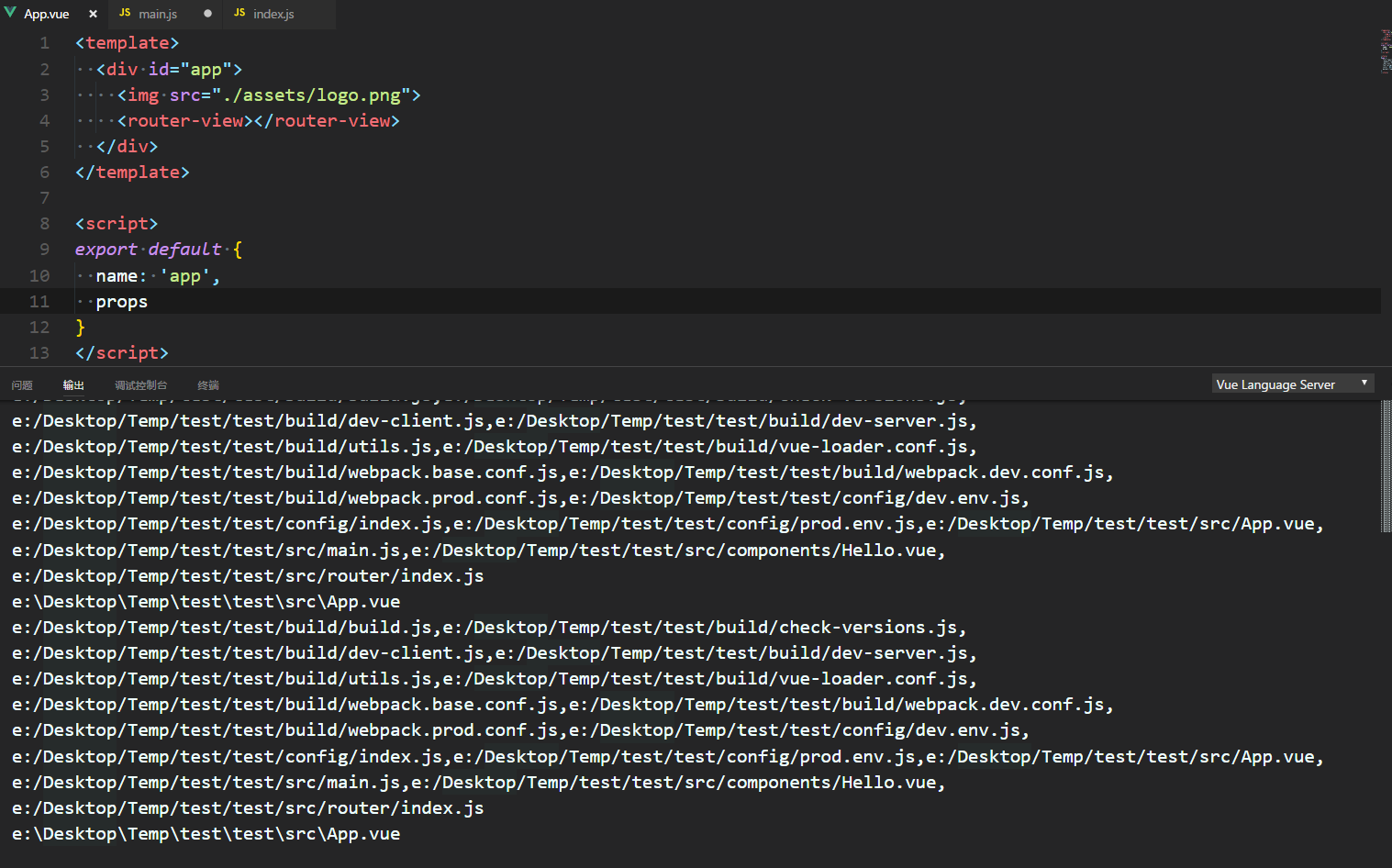Click the output panel vertical scrollbar
This screenshot has height=868, width=1392.
pyautogui.click(x=1386, y=466)
